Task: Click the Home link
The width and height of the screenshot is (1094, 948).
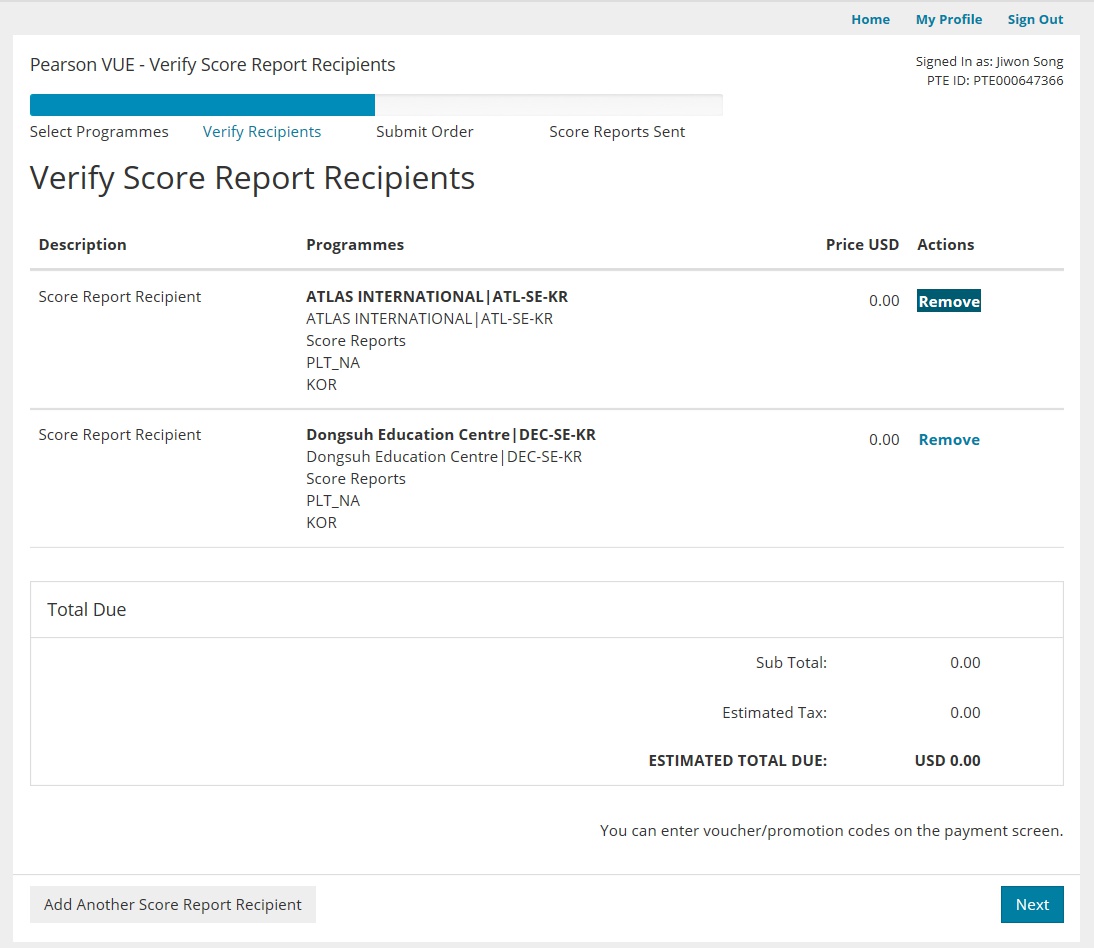Action: 870,19
